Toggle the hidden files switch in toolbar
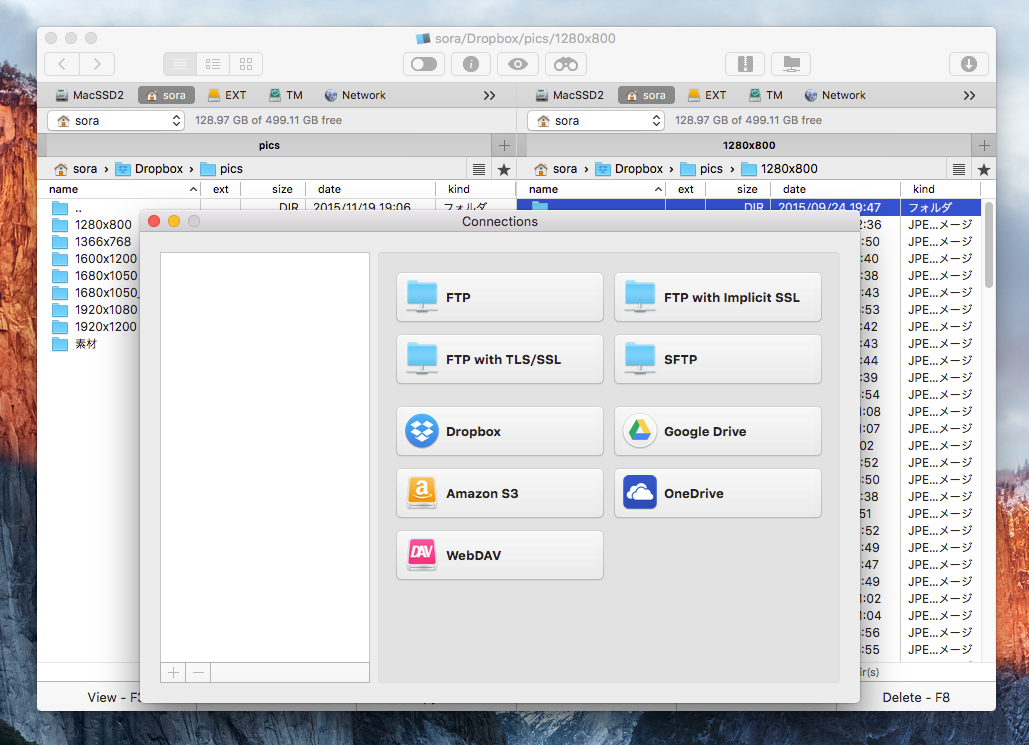 click(x=424, y=64)
